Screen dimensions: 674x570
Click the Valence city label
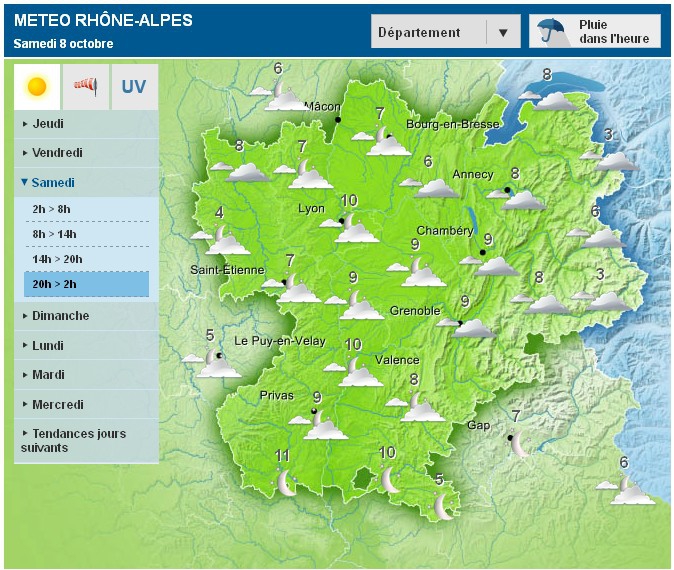pyautogui.click(x=397, y=360)
